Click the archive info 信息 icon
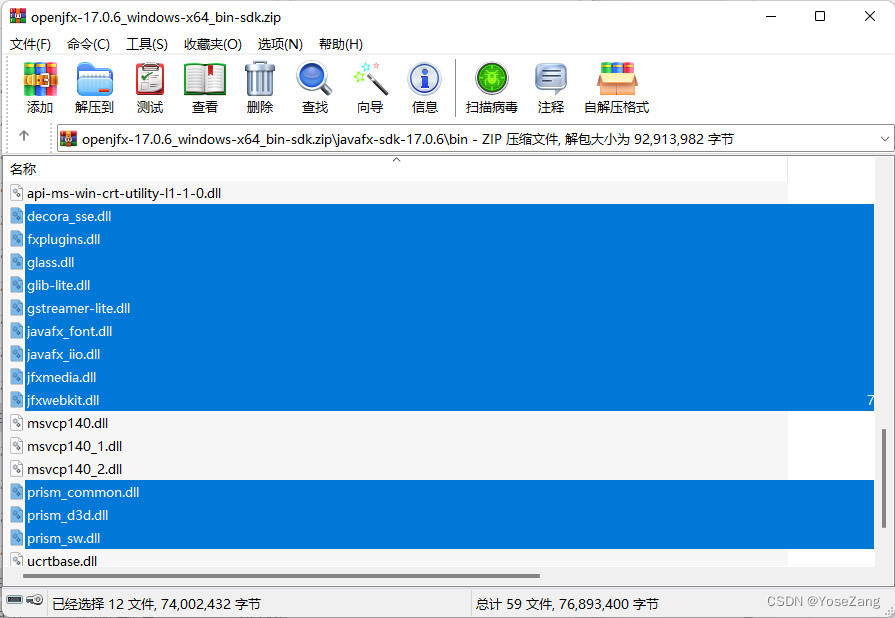Screen dimensions: 895x618 coord(424,87)
